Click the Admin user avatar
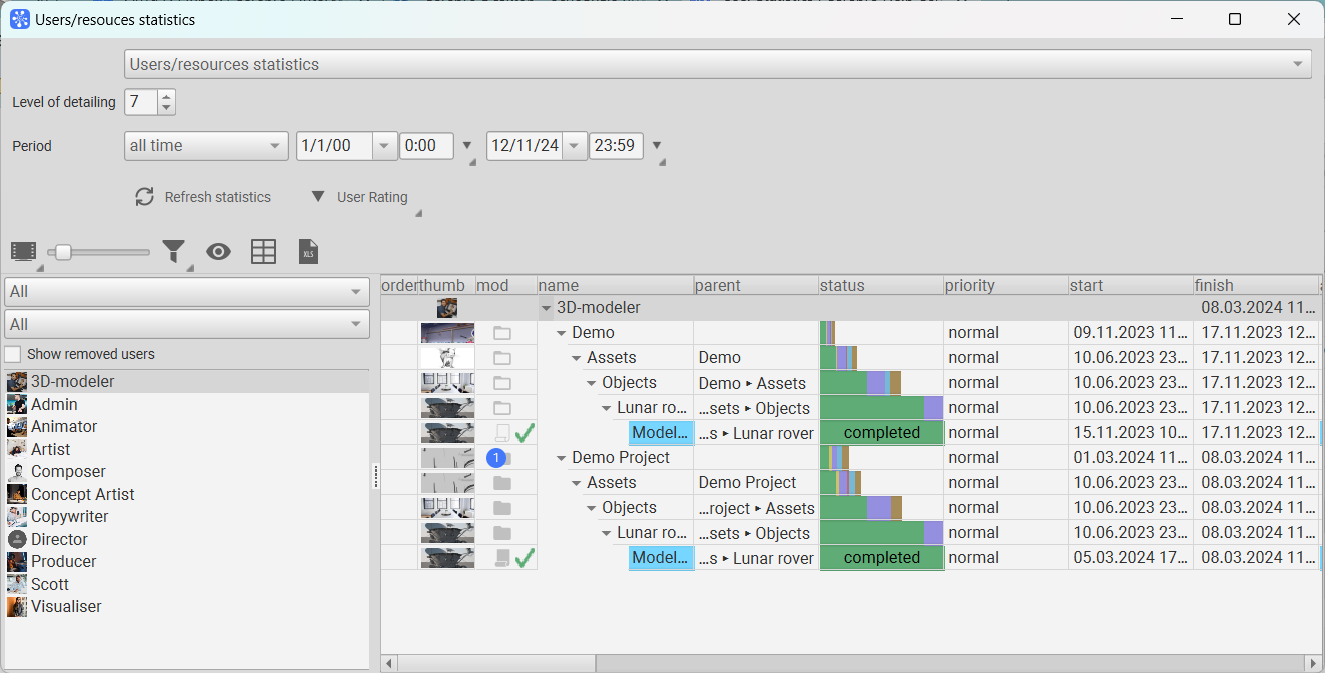 (16, 404)
